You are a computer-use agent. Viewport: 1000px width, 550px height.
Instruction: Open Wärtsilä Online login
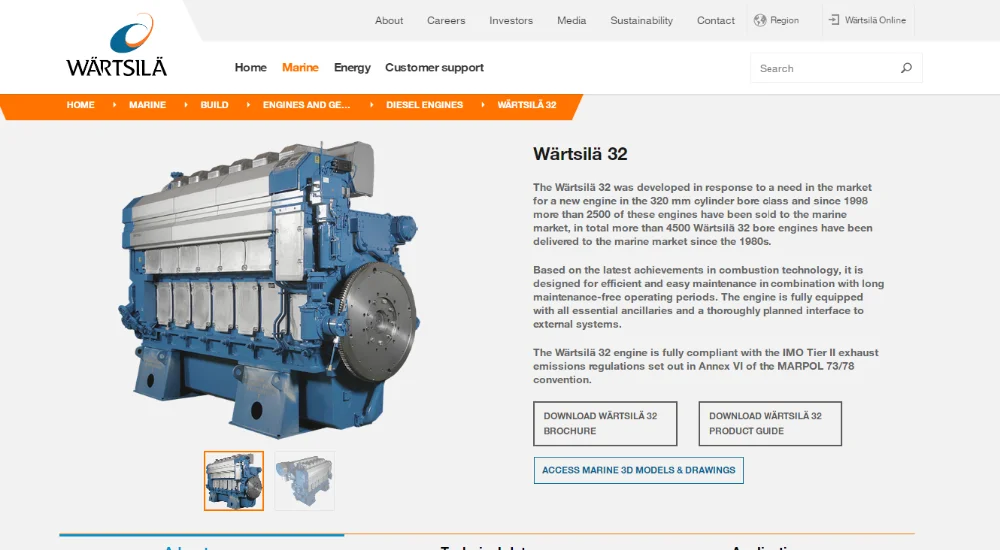pos(867,20)
